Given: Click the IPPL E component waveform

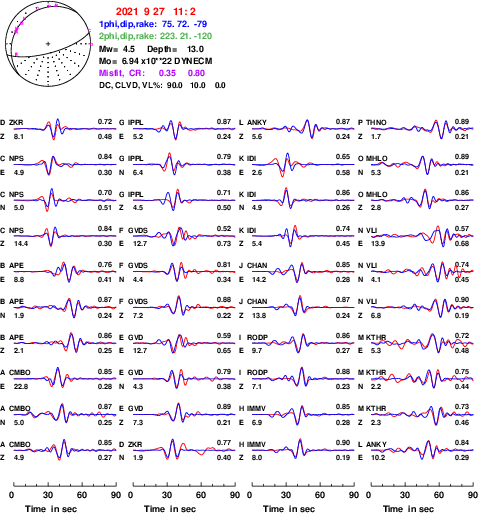Looking at the screenshot, I should pyautogui.click(x=183, y=129).
